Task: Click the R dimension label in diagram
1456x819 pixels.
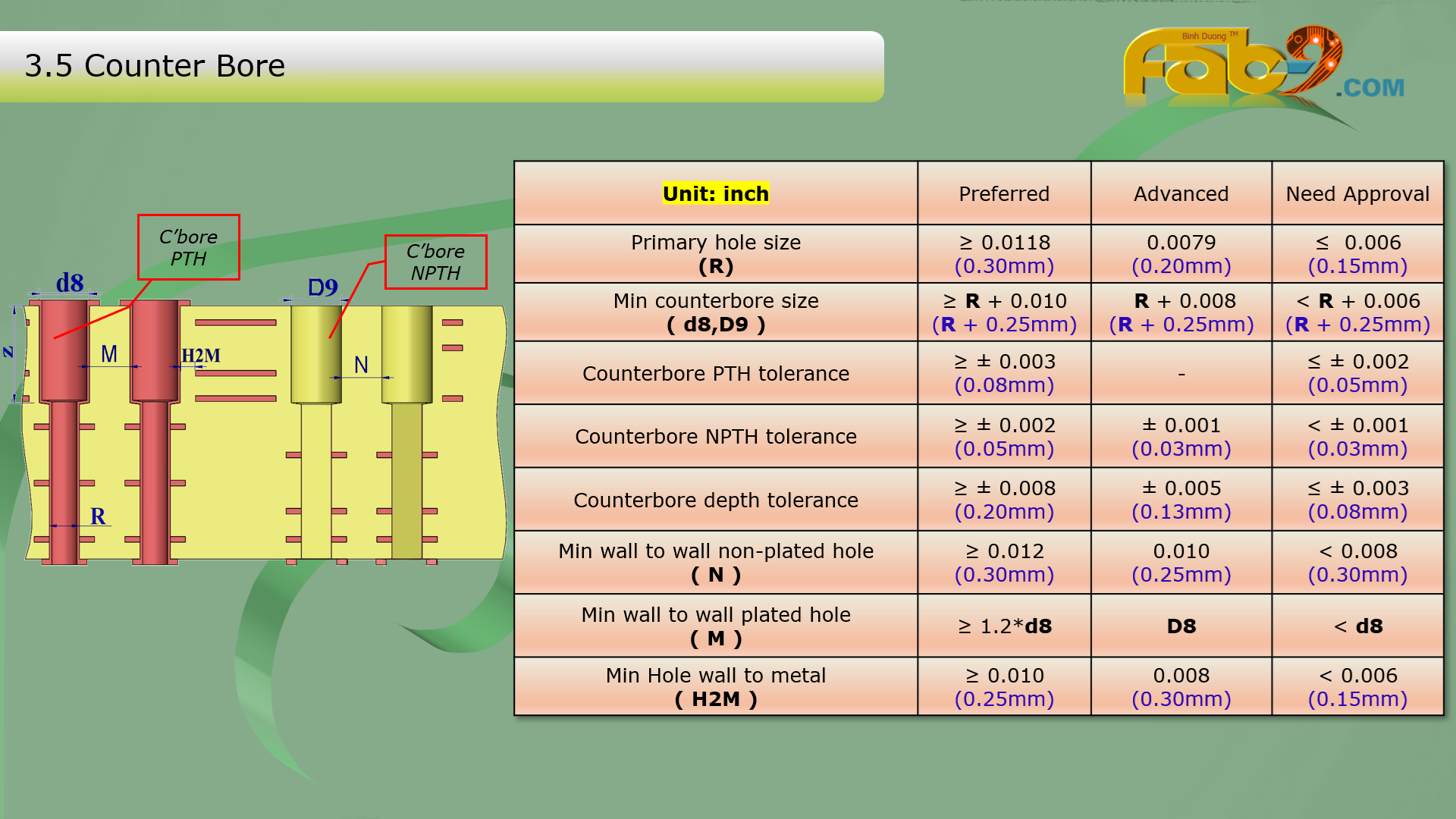Action: point(98,516)
